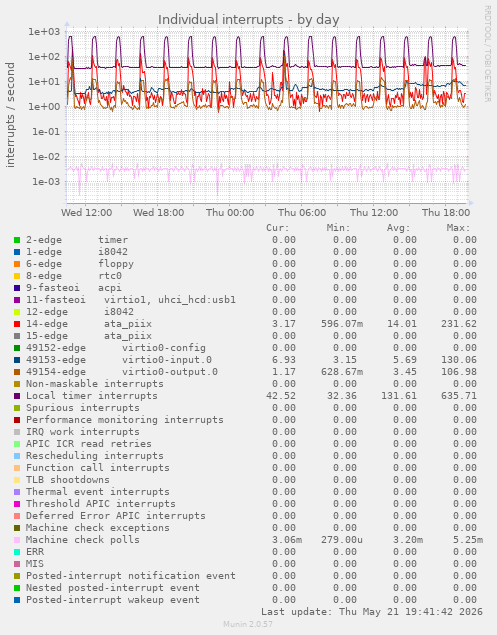Click the red 14-edge ata_piix color swatch
The image size is (497, 635).
(17, 324)
